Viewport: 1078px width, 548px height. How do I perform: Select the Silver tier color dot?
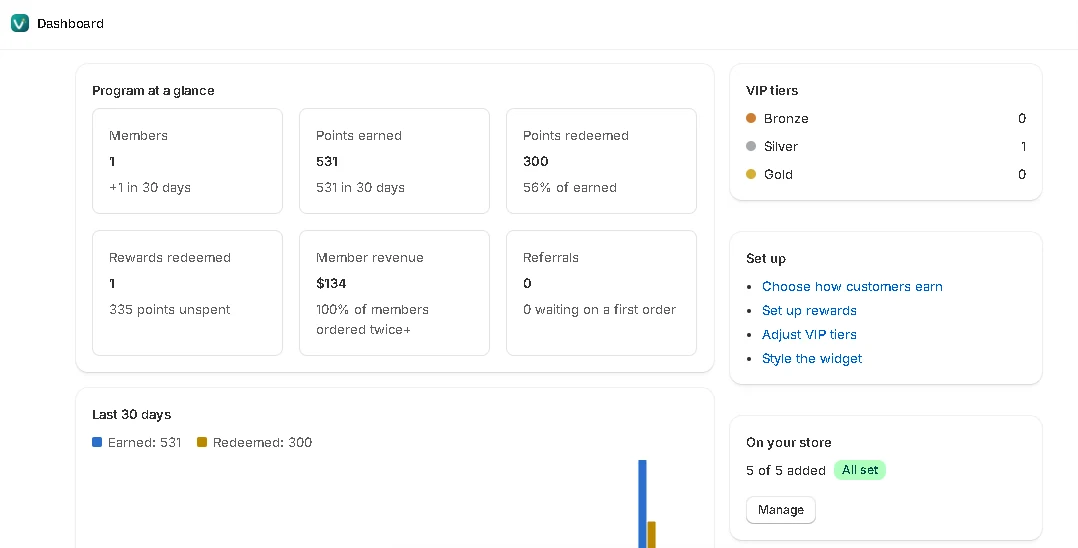(x=751, y=146)
